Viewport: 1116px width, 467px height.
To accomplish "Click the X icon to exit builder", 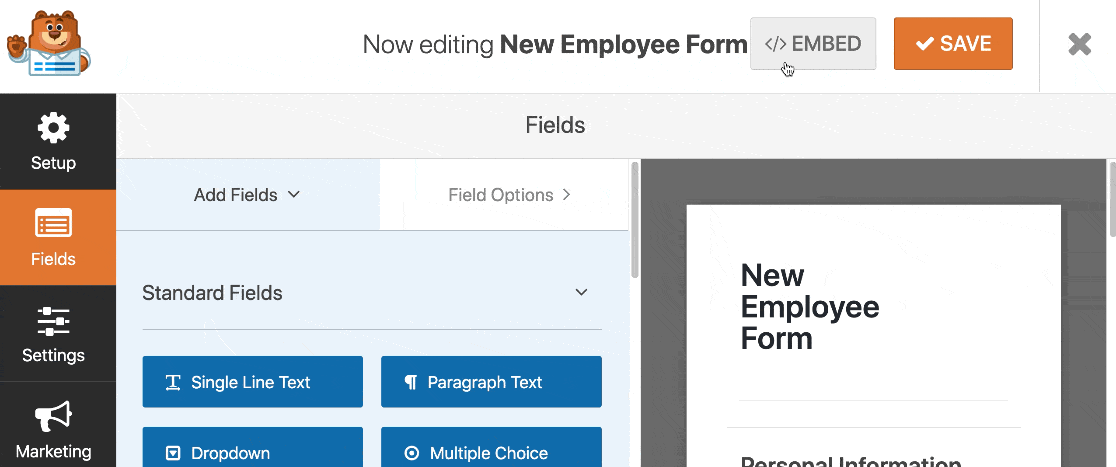I will click(1079, 44).
